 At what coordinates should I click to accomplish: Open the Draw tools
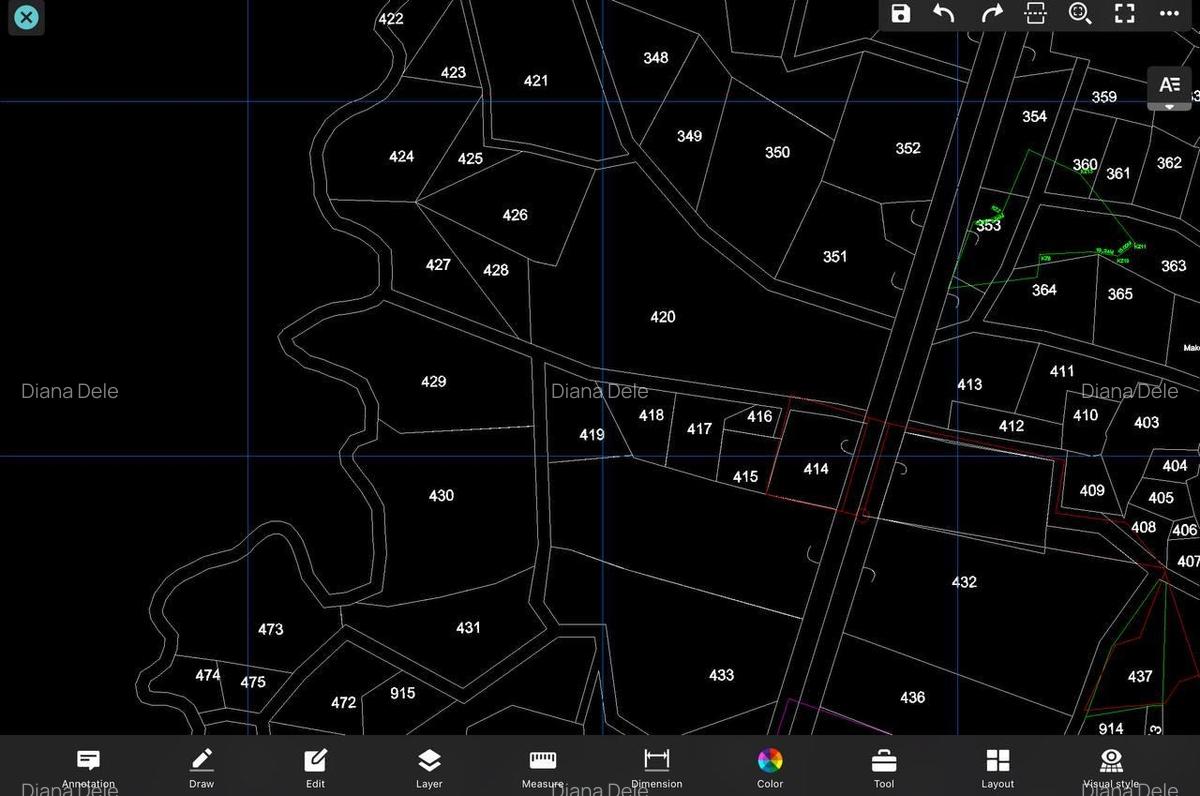click(202, 767)
